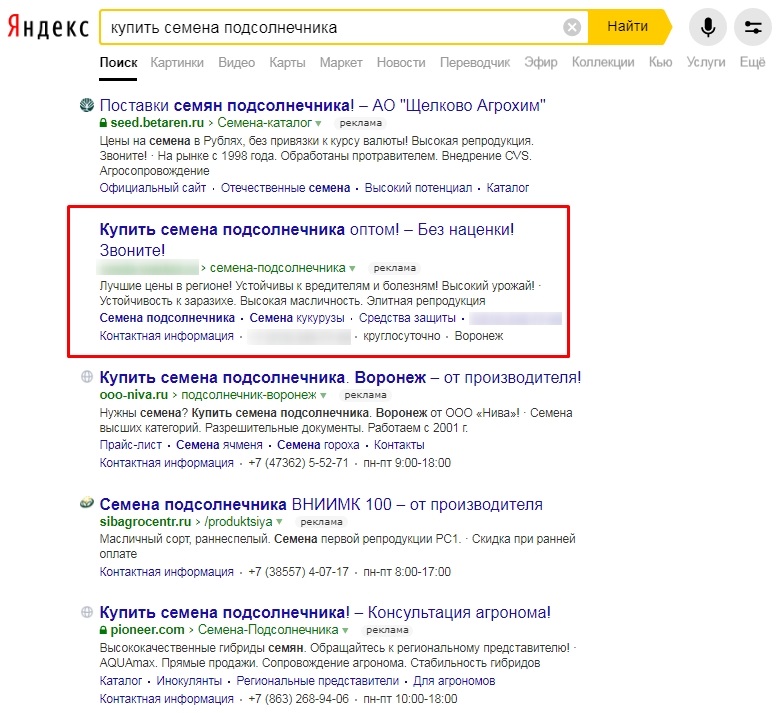Open the Кью tab

coord(660,62)
